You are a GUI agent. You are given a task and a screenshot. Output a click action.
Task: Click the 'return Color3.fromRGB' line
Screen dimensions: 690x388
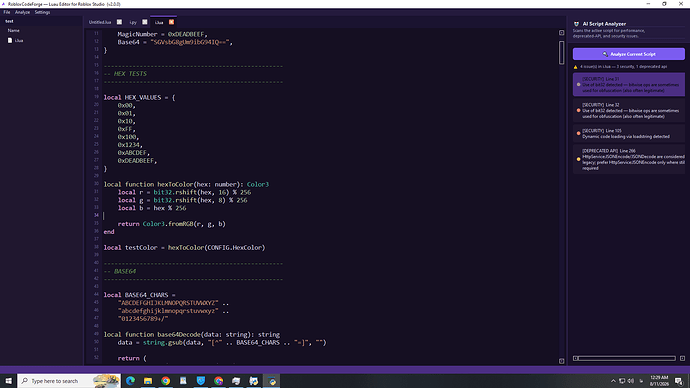click(172, 224)
